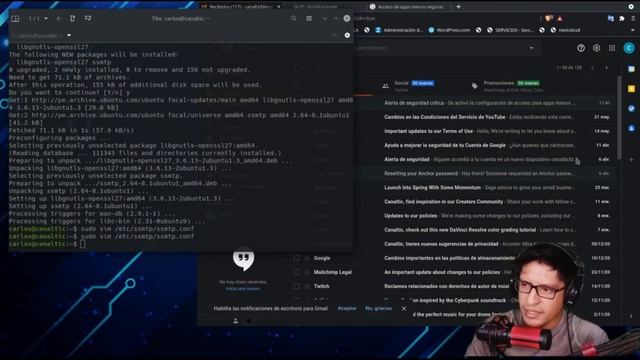Open the terminal pane title dropdown arrow
Image resolution: width=640 pixels, height=360 pixels.
point(69,36)
